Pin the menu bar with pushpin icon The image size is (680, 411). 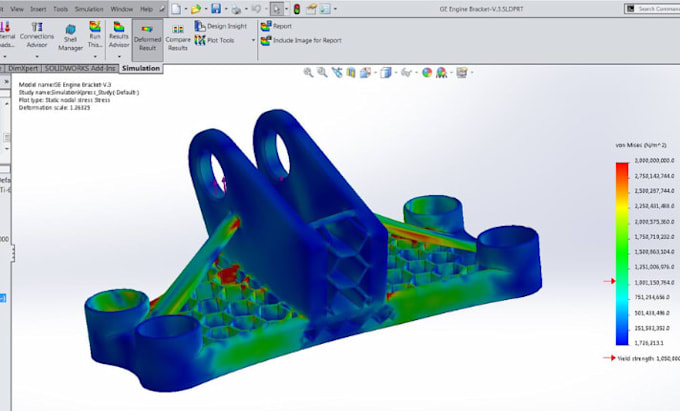(162, 9)
